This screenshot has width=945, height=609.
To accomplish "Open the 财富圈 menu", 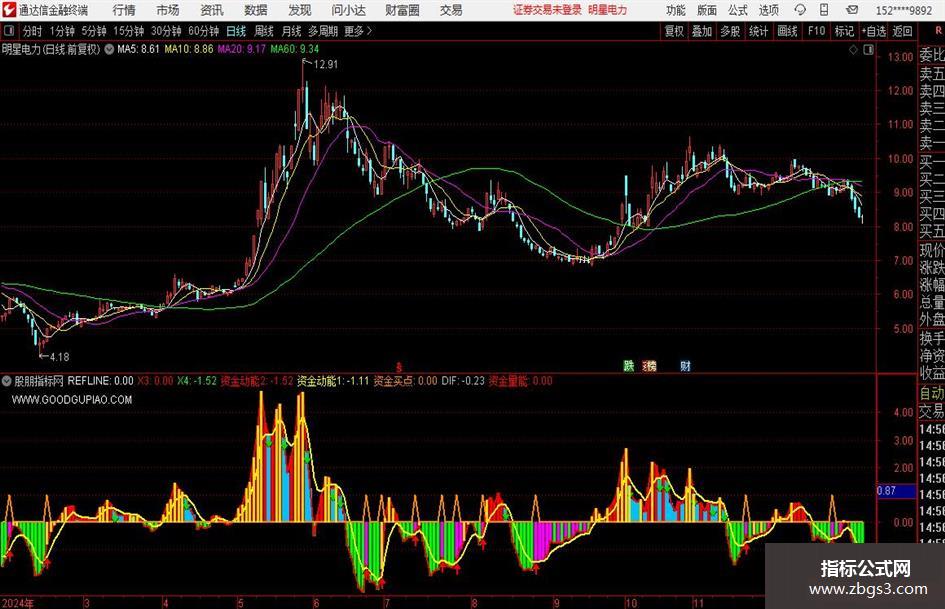I will [402, 10].
